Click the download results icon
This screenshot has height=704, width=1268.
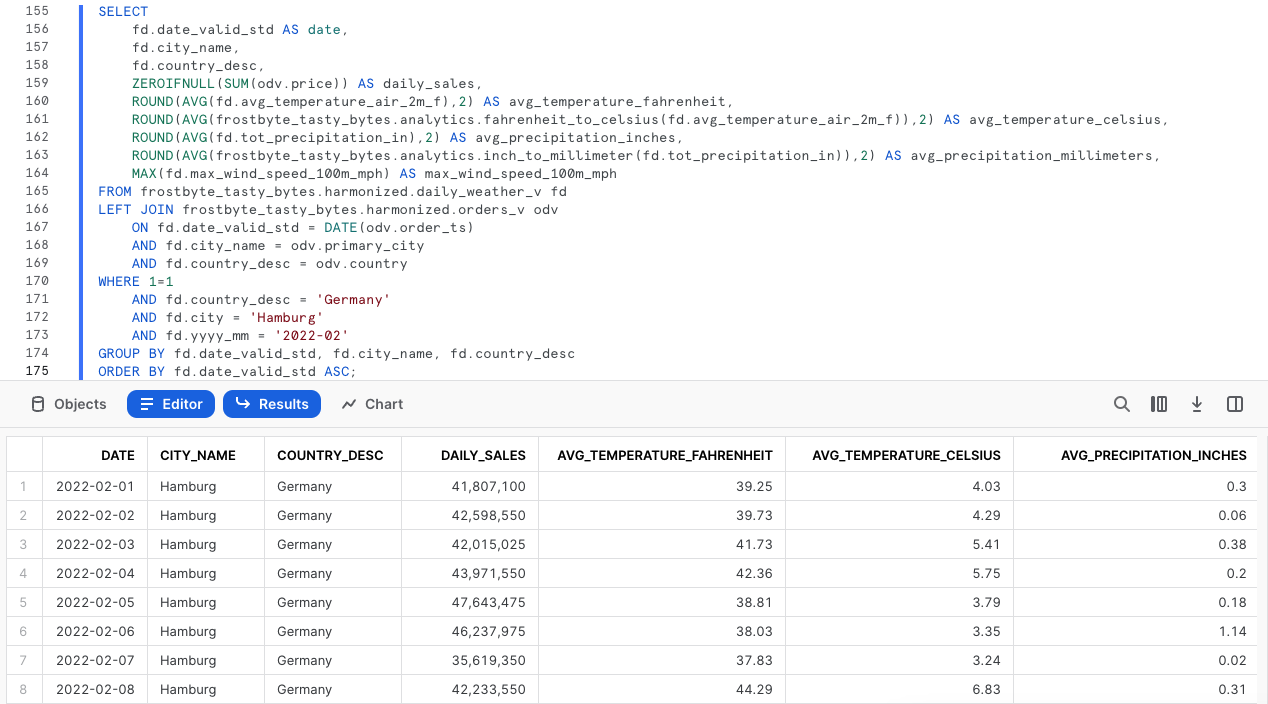[1196, 404]
